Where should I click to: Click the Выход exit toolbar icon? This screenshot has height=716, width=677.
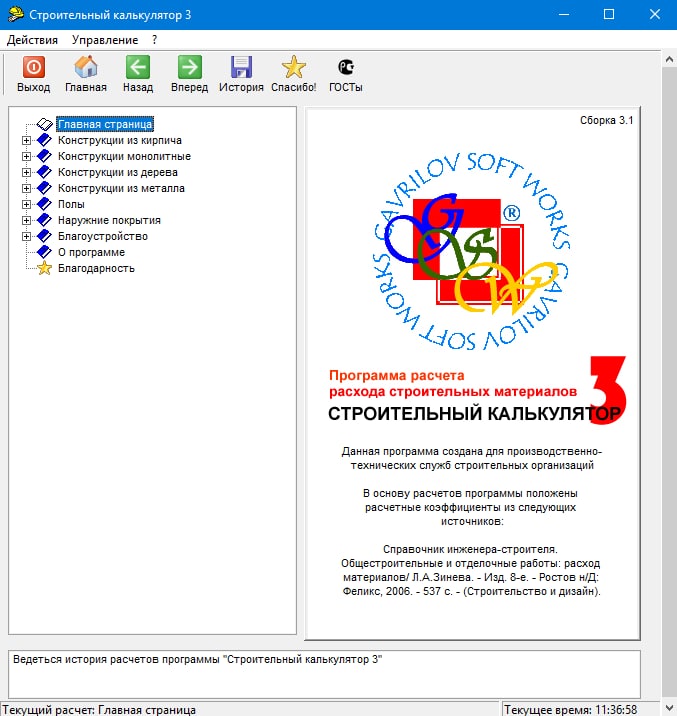point(34,67)
